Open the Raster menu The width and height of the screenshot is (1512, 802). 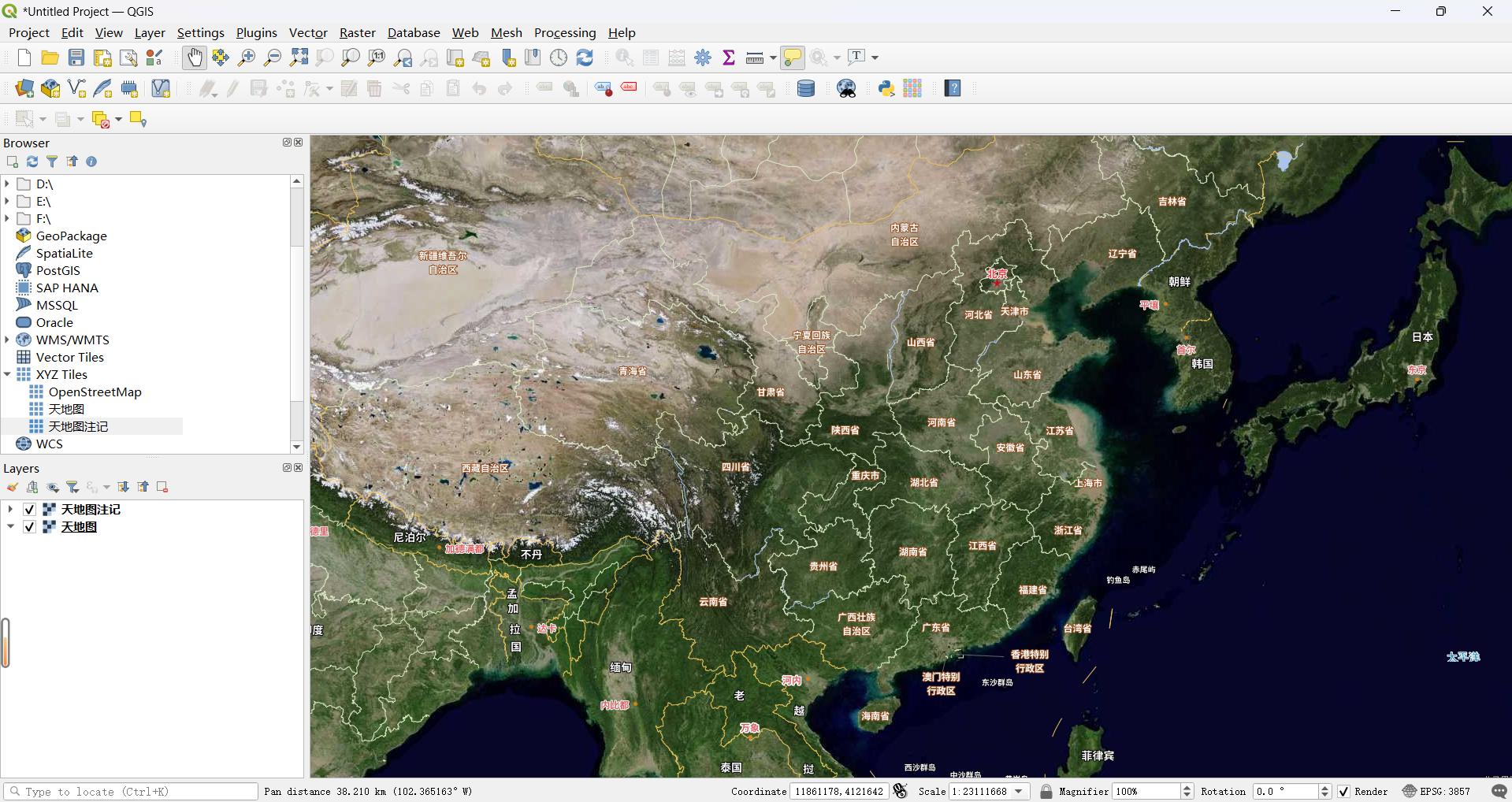[358, 32]
